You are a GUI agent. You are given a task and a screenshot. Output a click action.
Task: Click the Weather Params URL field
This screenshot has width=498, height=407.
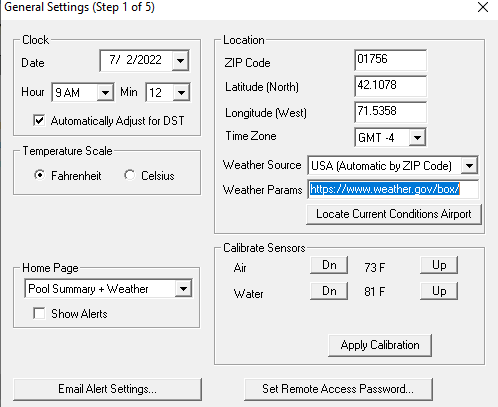pos(393,189)
